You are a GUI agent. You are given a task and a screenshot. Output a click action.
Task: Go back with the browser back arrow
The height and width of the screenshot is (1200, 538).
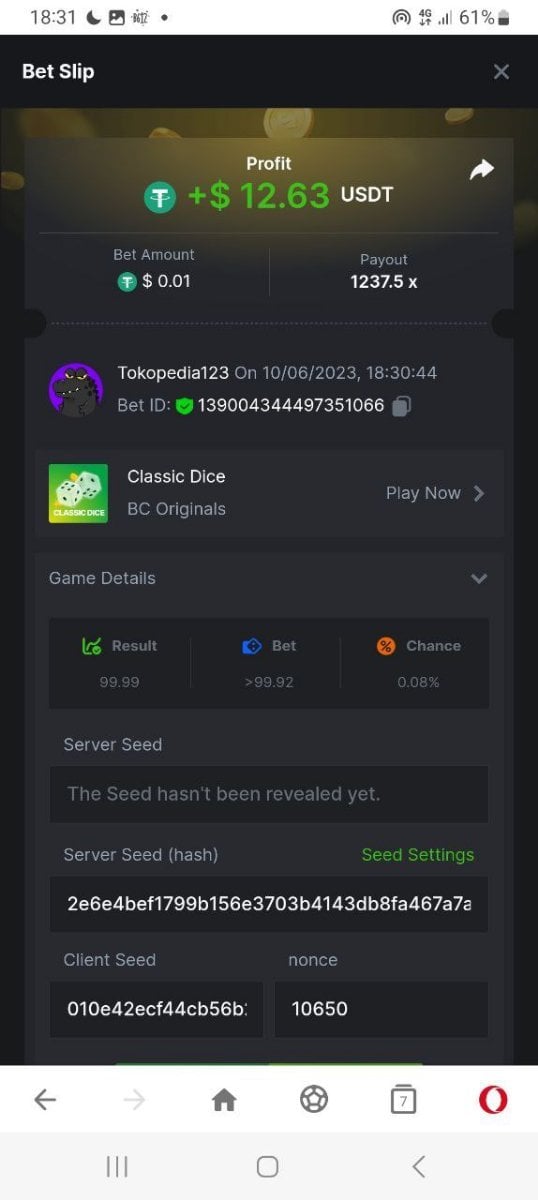[45, 1100]
